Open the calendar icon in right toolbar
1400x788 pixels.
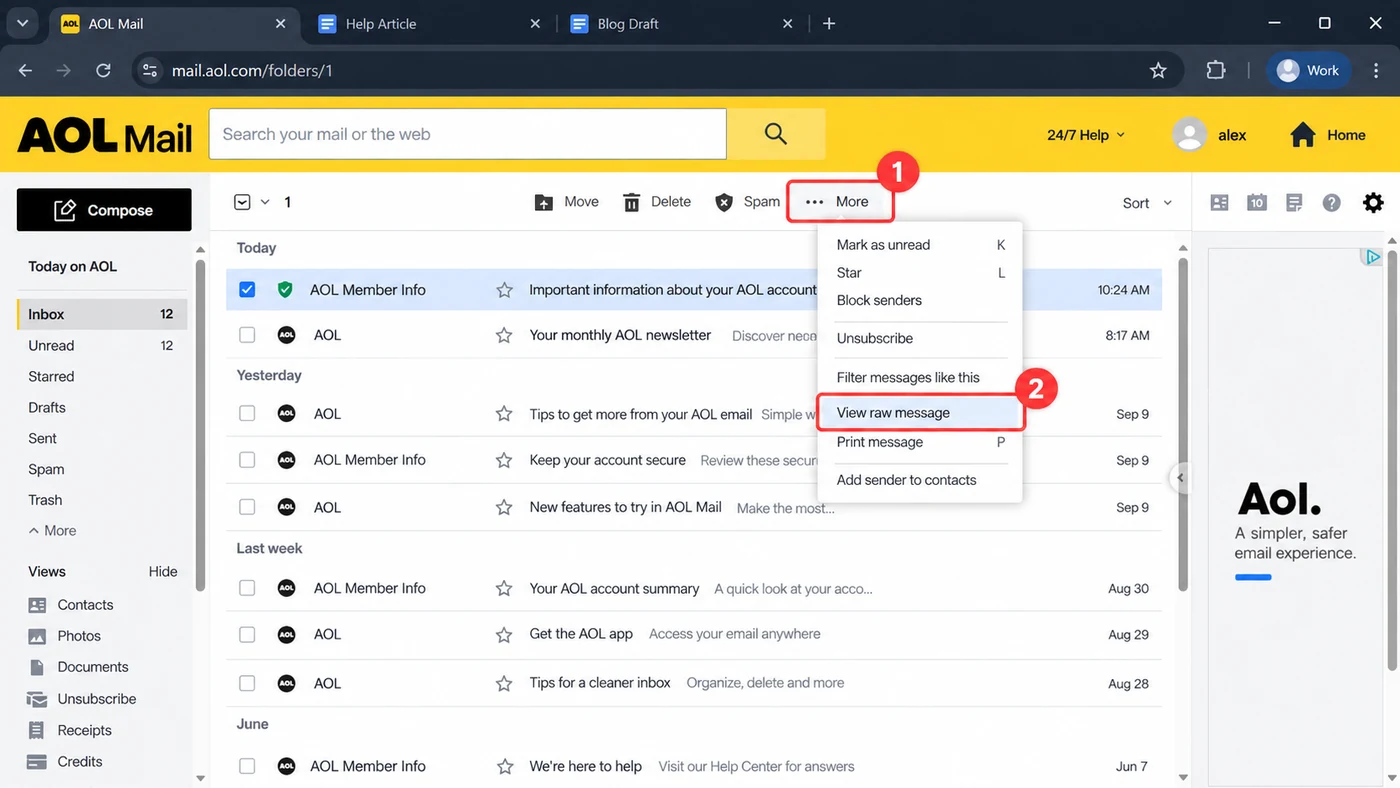click(1257, 202)
